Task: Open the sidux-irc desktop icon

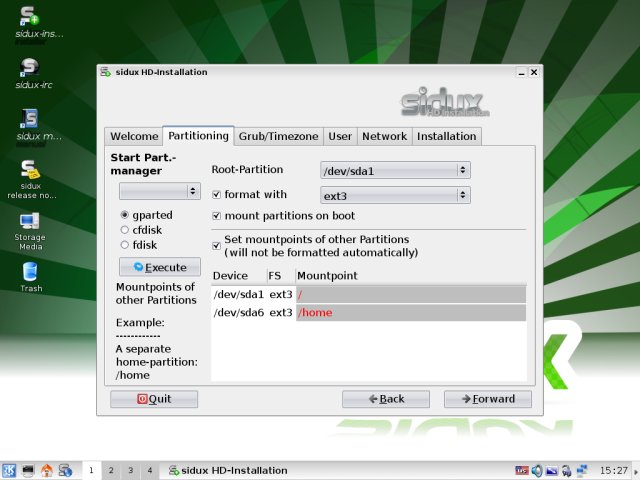Action: coord(29,67)
